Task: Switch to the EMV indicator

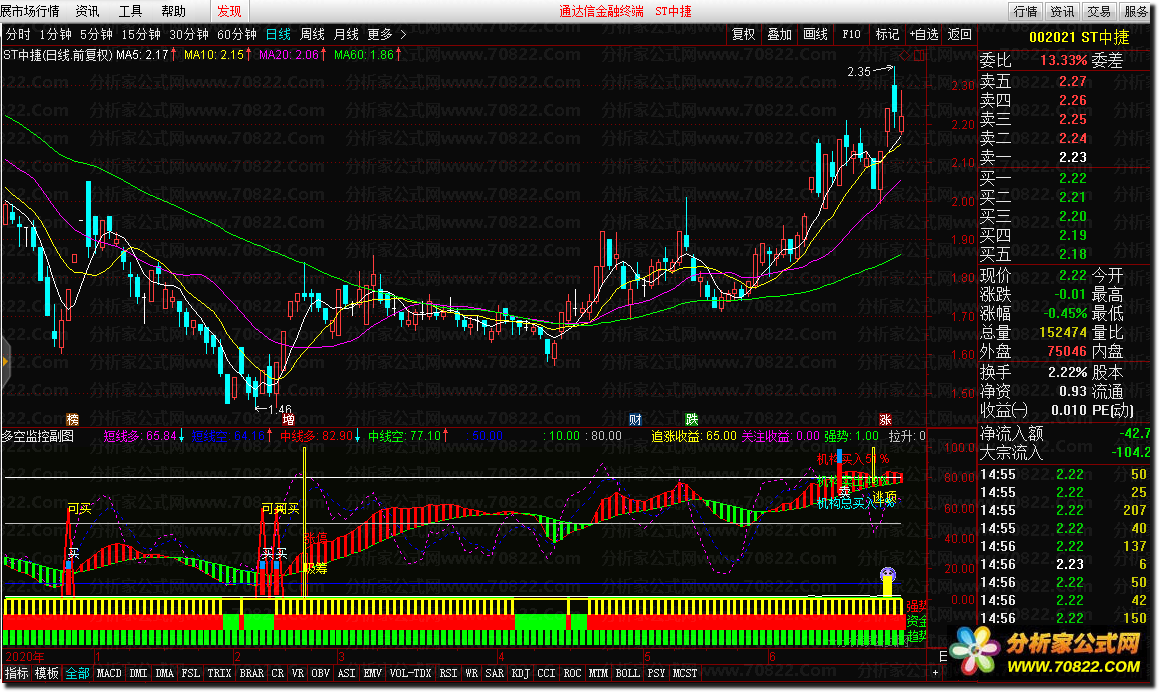Action: coord(372,673)
